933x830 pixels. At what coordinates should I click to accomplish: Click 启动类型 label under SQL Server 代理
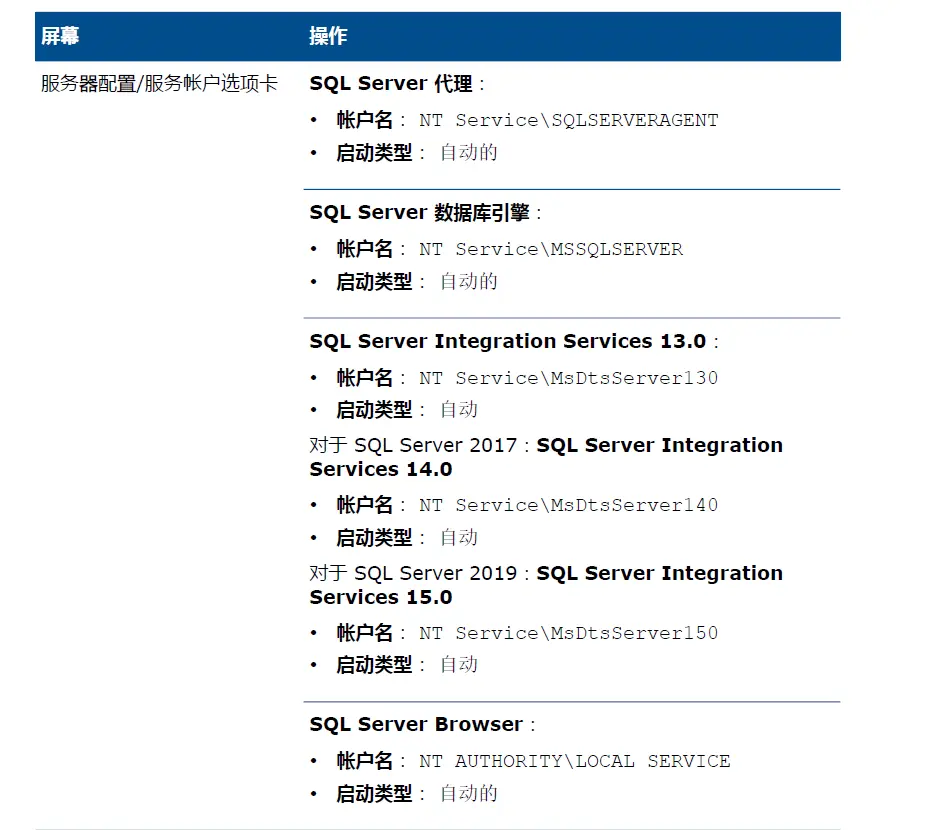tap(374, 153)
